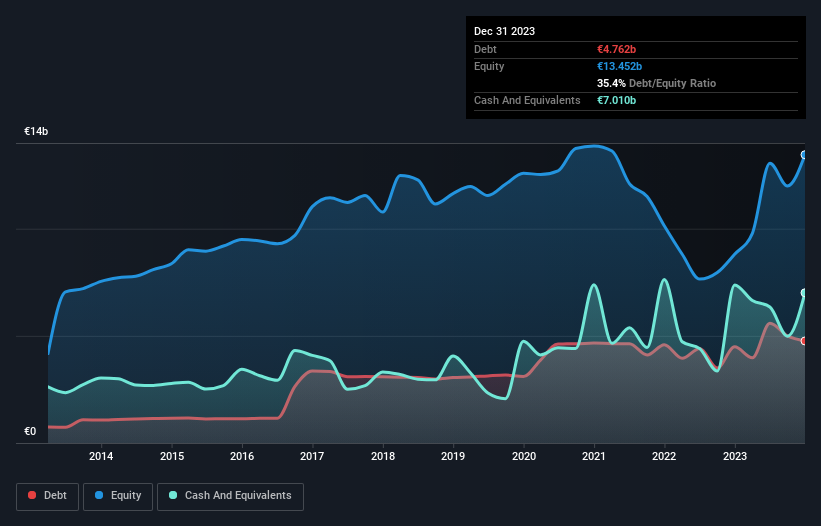Toggle Cash And Equivalents legend button
Screen dimensions: 821x526
(230, 496)
